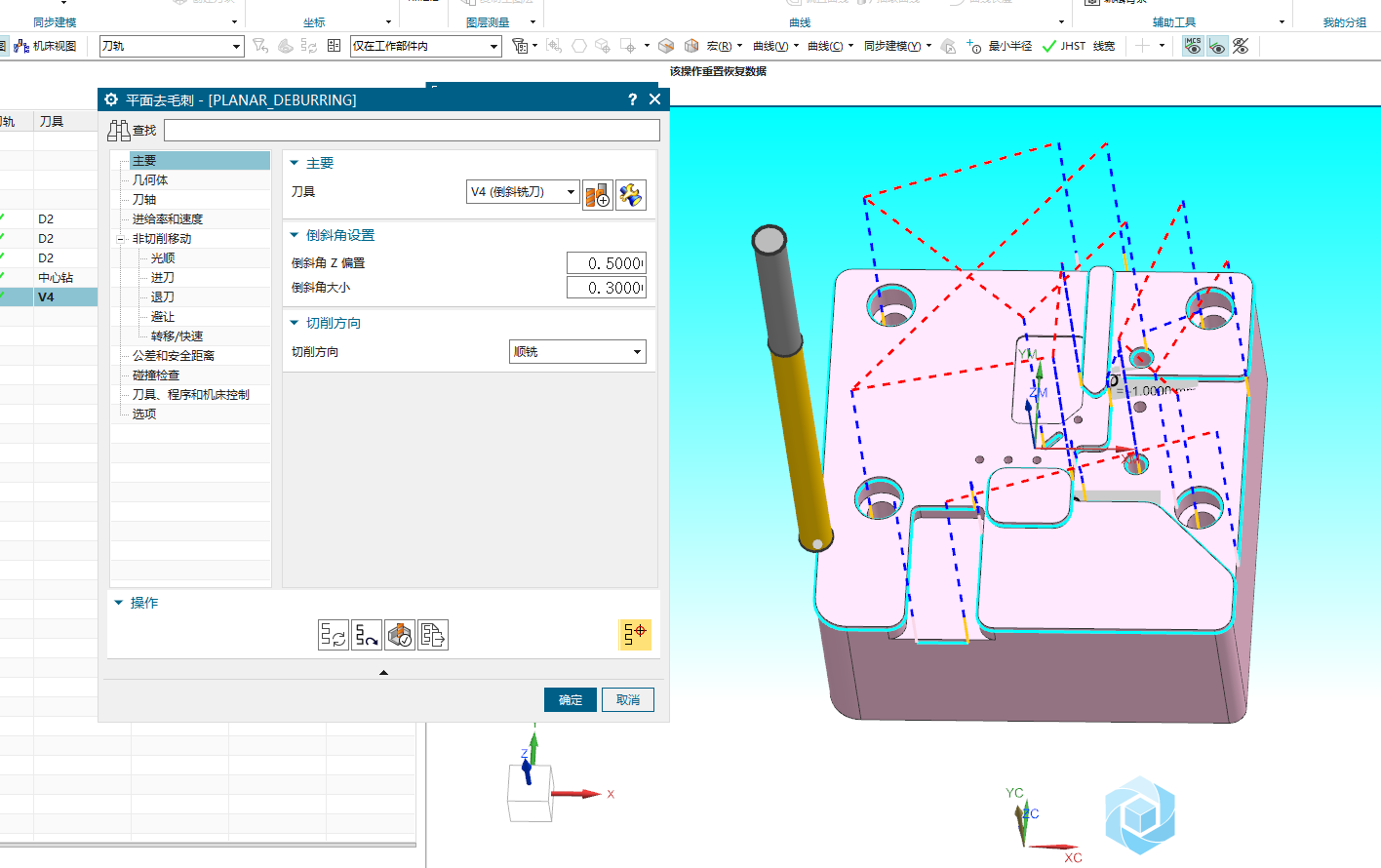Click the Generate toolpath icon
1381x868 pixels.
tap(334, 635)
